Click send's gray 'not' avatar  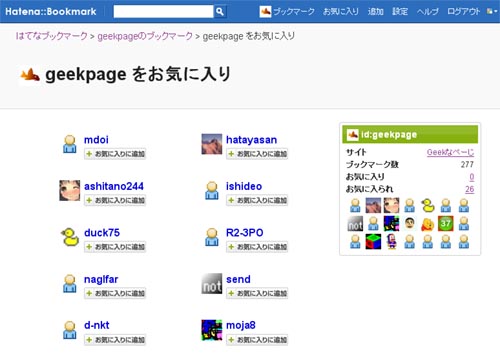(212, 283)
